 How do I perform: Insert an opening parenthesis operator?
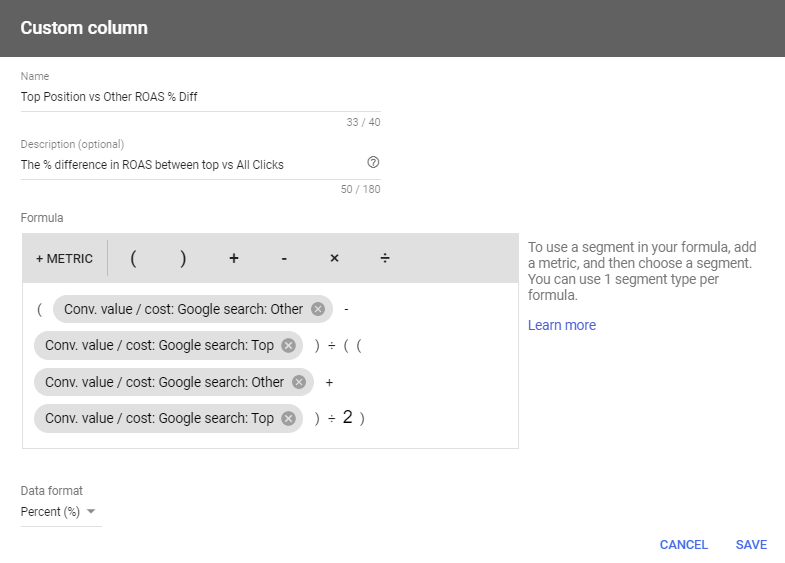point(133,259)
